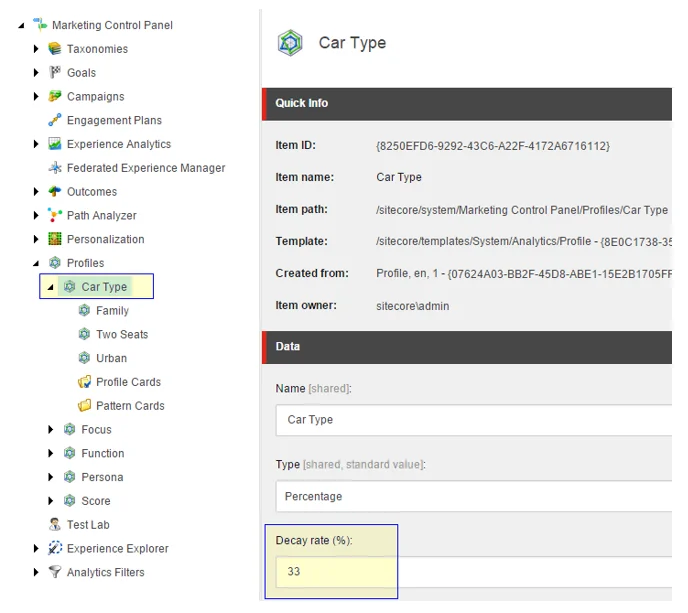Click the Score profile icon
Image resolution: width=688 pixels, height=613 pixels.
69,501
